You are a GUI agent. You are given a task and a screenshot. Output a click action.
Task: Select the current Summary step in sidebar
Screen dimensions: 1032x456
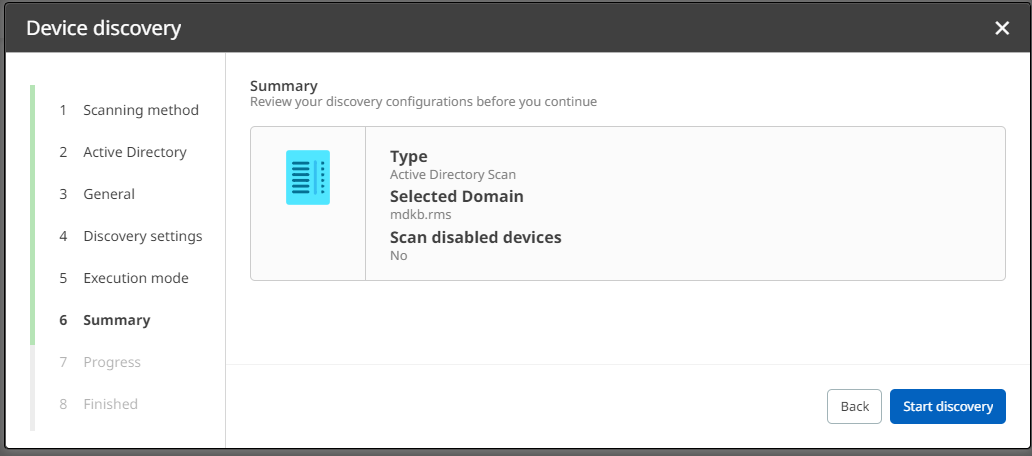point(116,320)
